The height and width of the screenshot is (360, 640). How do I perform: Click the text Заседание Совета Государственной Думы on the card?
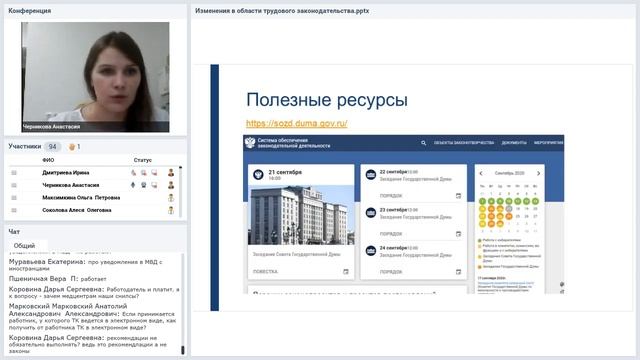pos(296,254)
